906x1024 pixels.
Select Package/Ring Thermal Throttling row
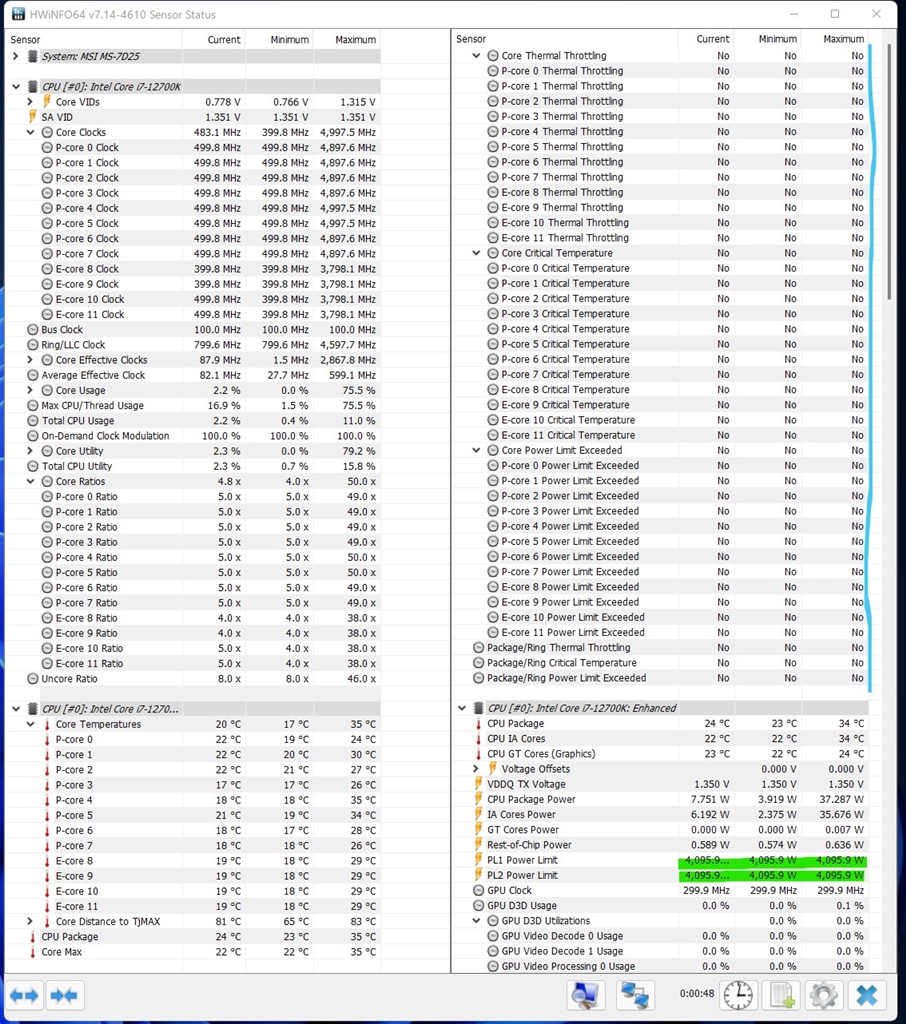660,648
